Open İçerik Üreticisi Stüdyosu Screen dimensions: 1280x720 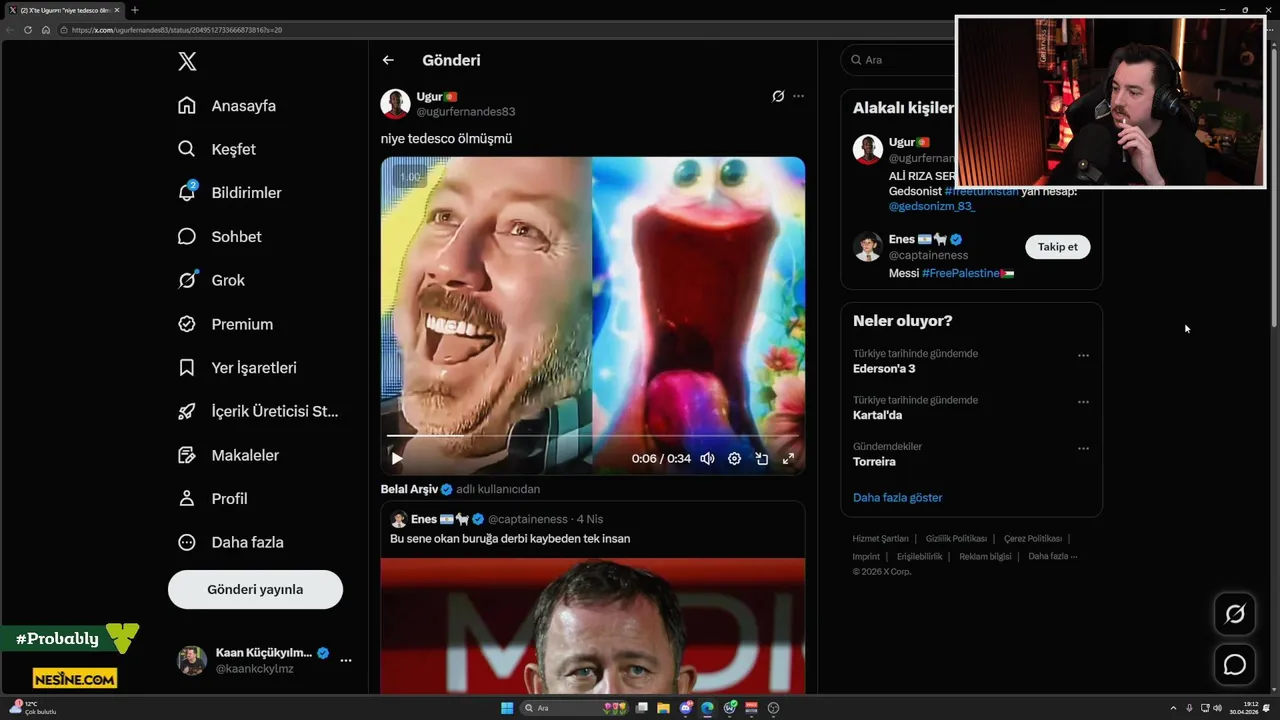(258, 411)
